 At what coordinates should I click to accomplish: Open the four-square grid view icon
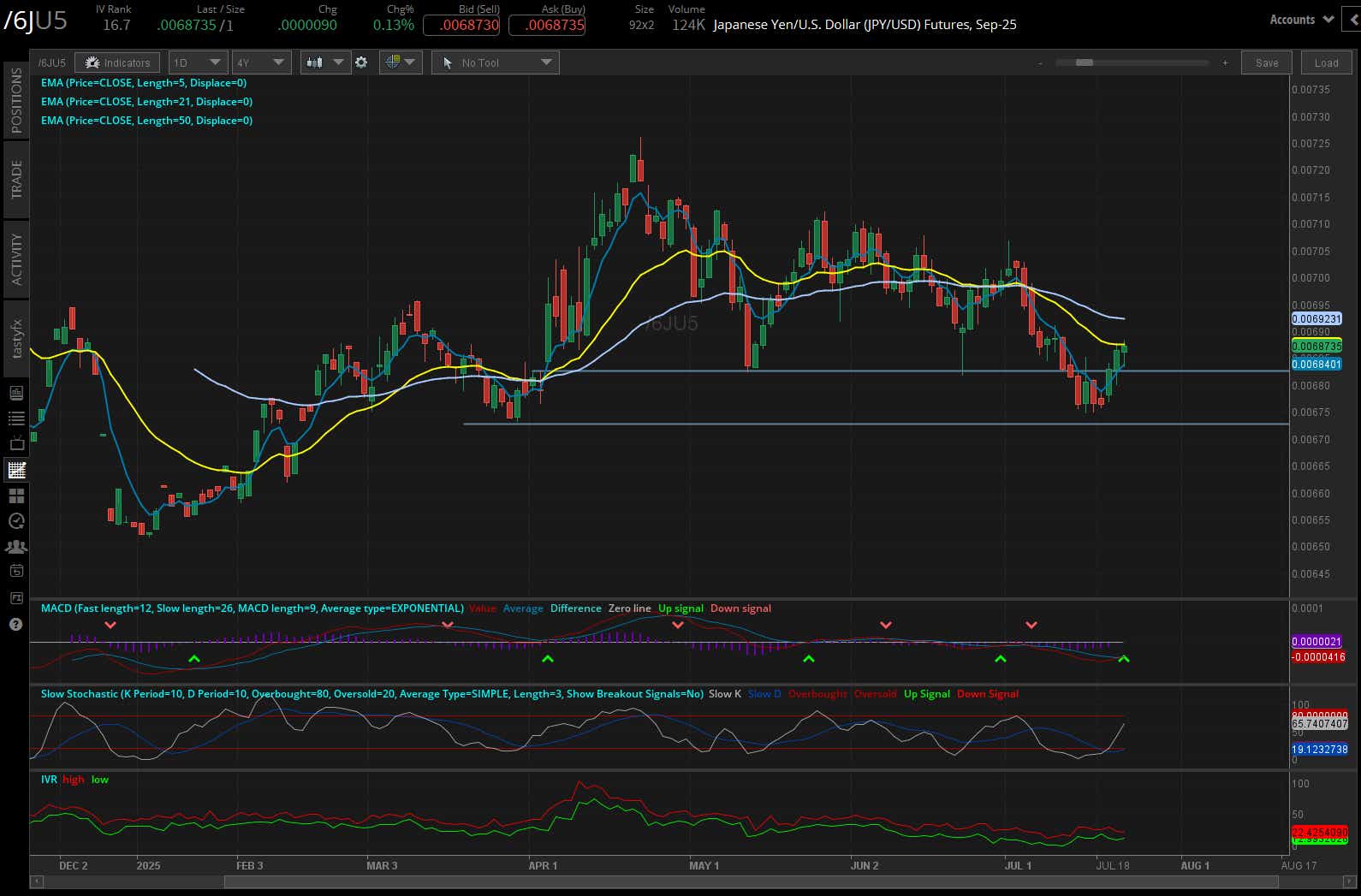(16, 495)
